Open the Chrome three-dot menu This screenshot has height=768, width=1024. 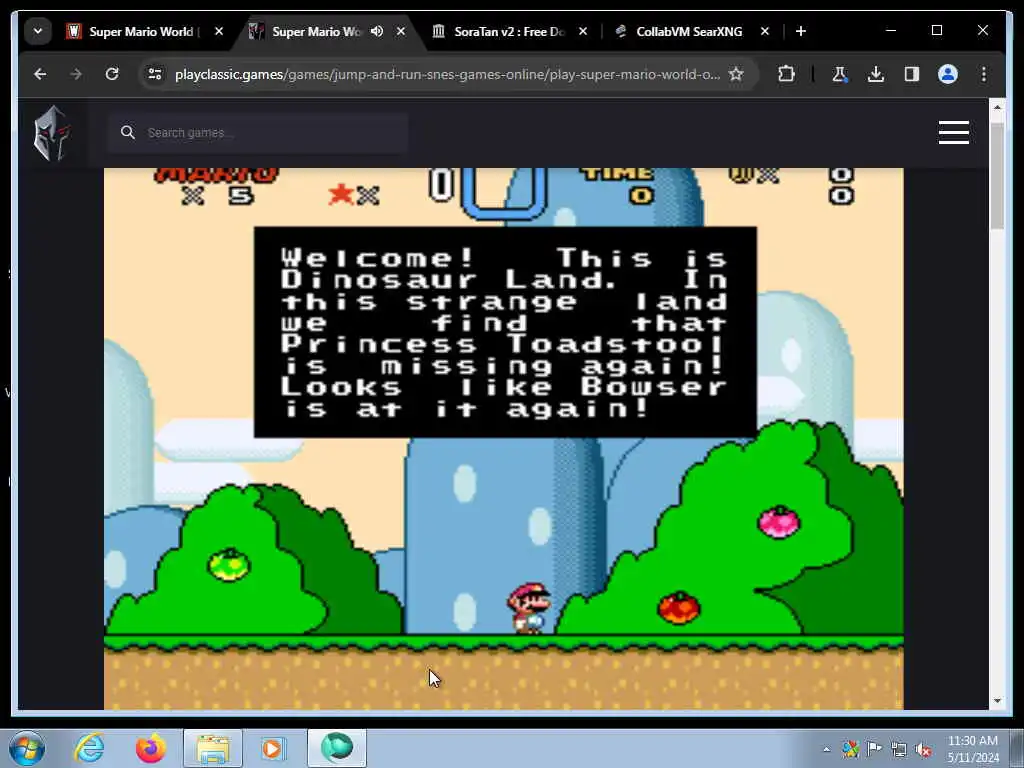pos(984,74)
